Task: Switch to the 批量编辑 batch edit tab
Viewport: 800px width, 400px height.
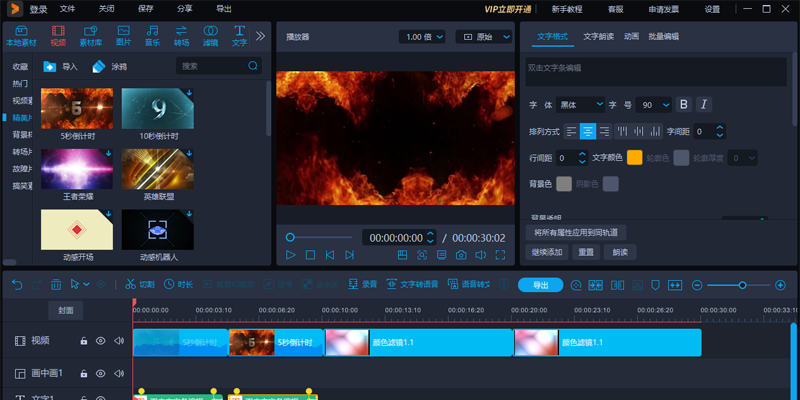Action: (x=663, y=36)
